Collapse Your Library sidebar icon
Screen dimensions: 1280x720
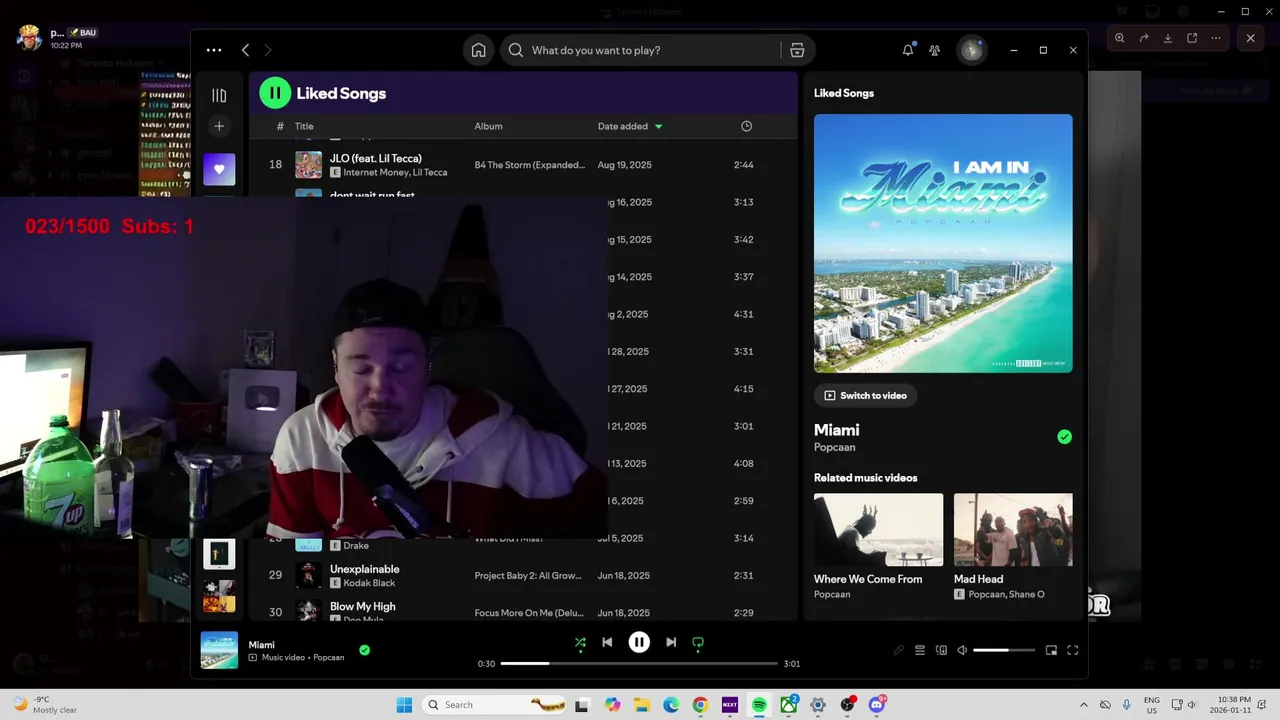tap(219, 95)
